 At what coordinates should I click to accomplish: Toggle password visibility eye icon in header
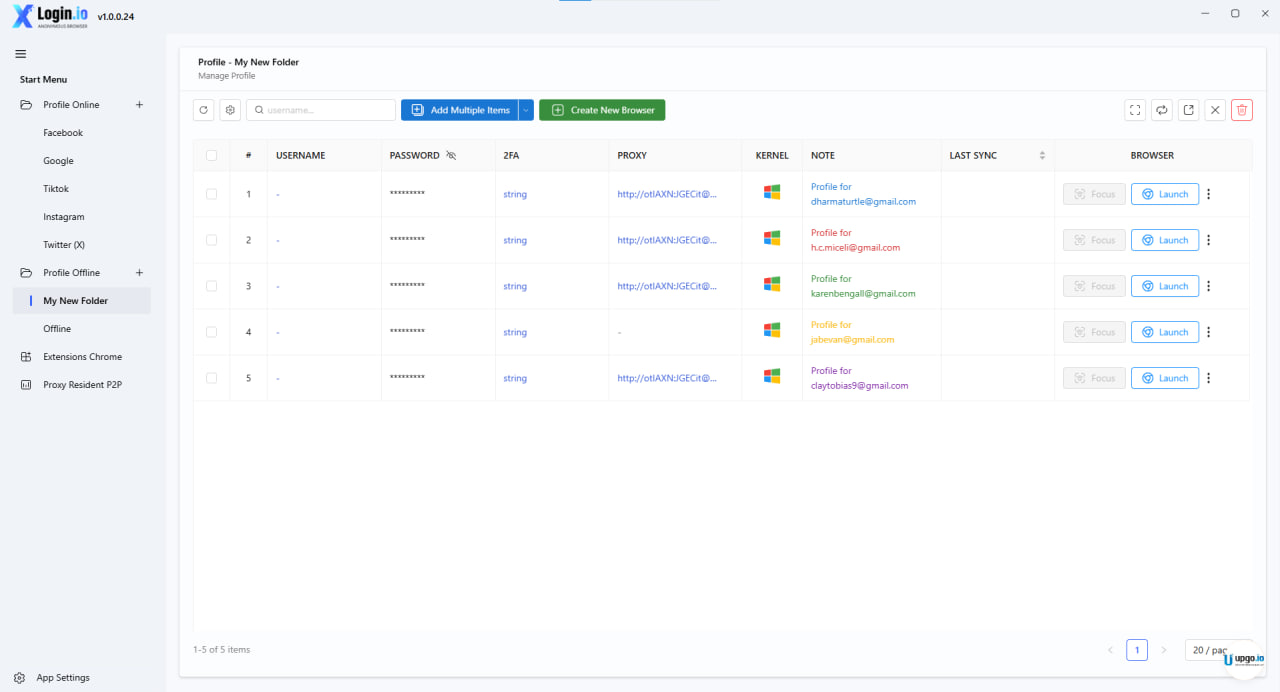pyautogui.click(x=451, y=155)
